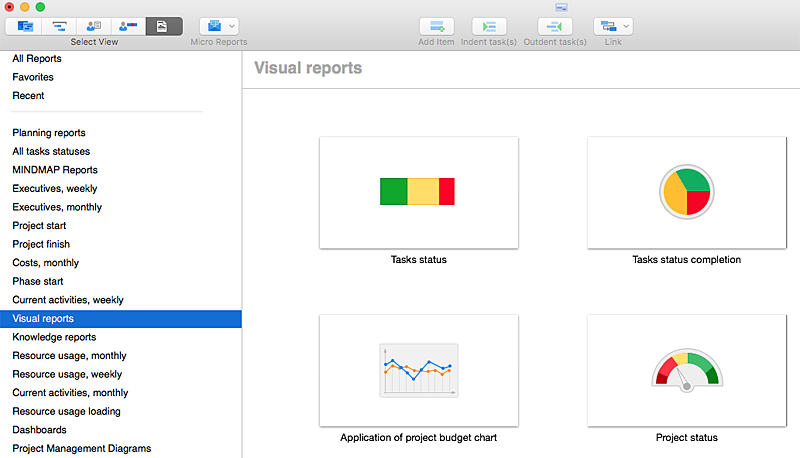800x458 pixels.
Task: Select Resource usage loading category
Action: [66, 411]
